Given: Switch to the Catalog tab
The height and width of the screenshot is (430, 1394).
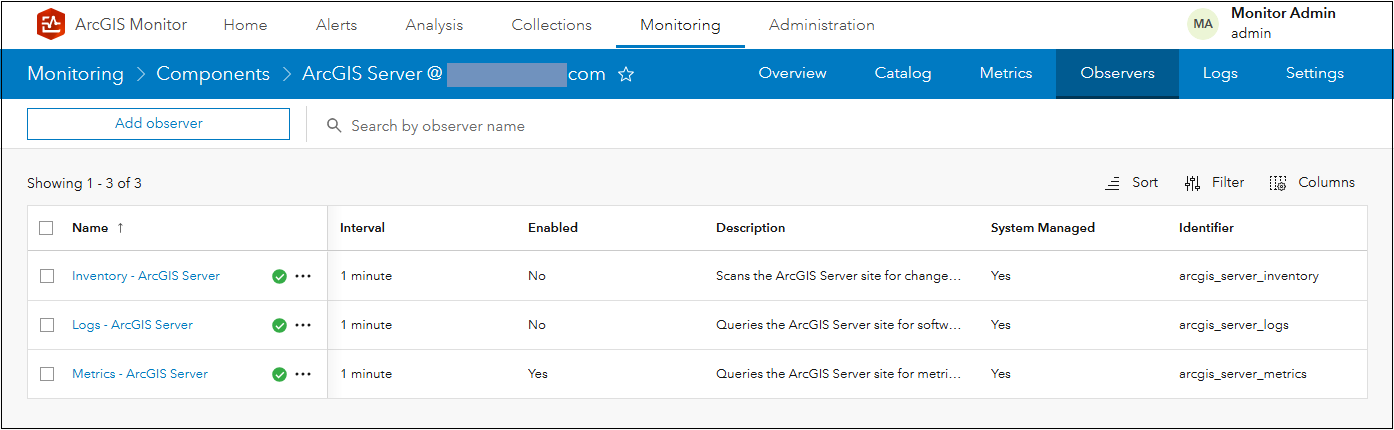Looking at the screenshot, I should tap(902, 73).
